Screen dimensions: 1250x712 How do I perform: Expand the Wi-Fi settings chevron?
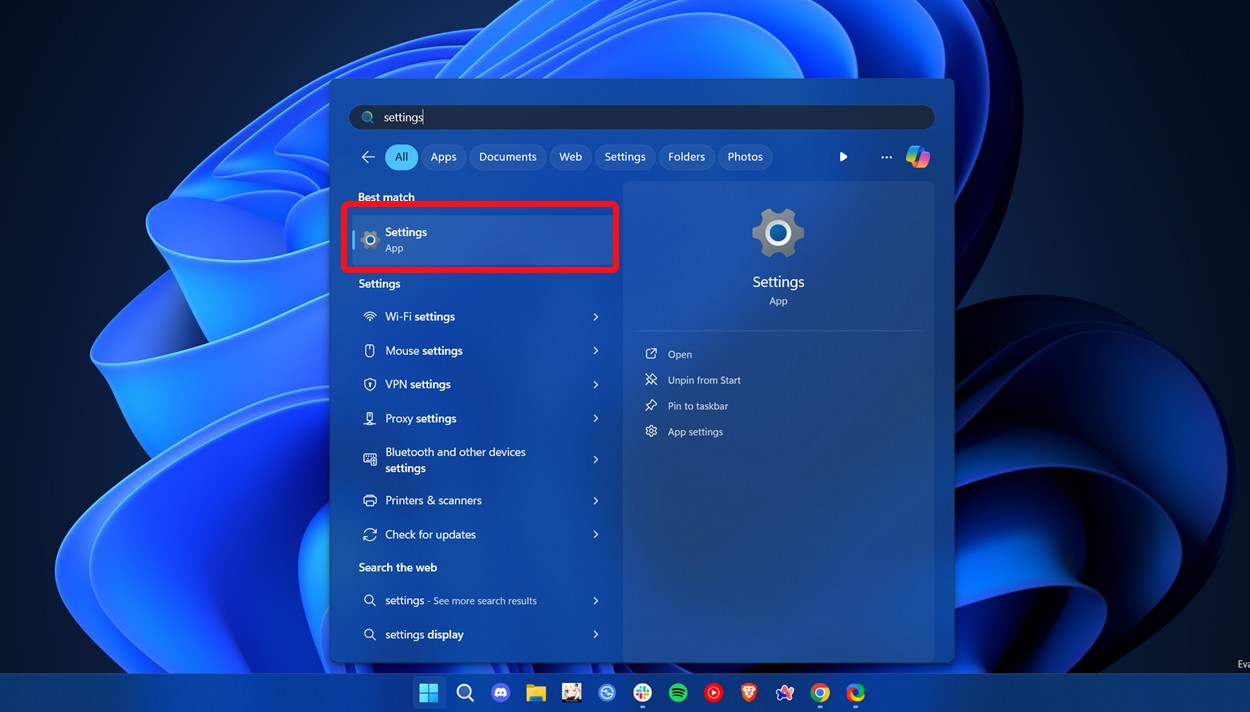coord(595,317)
